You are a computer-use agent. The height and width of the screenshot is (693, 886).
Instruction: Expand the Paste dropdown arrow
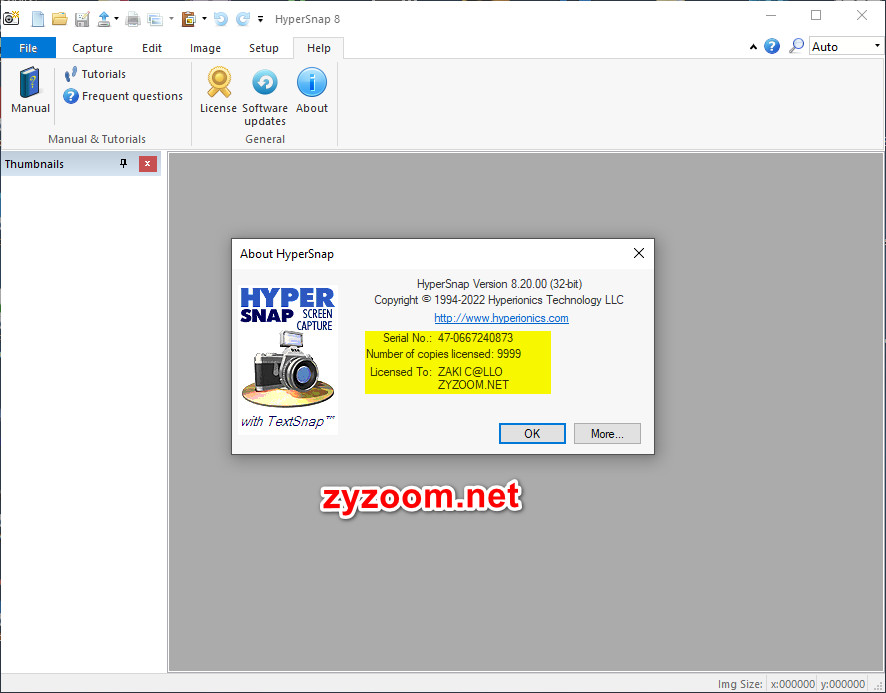204,19
